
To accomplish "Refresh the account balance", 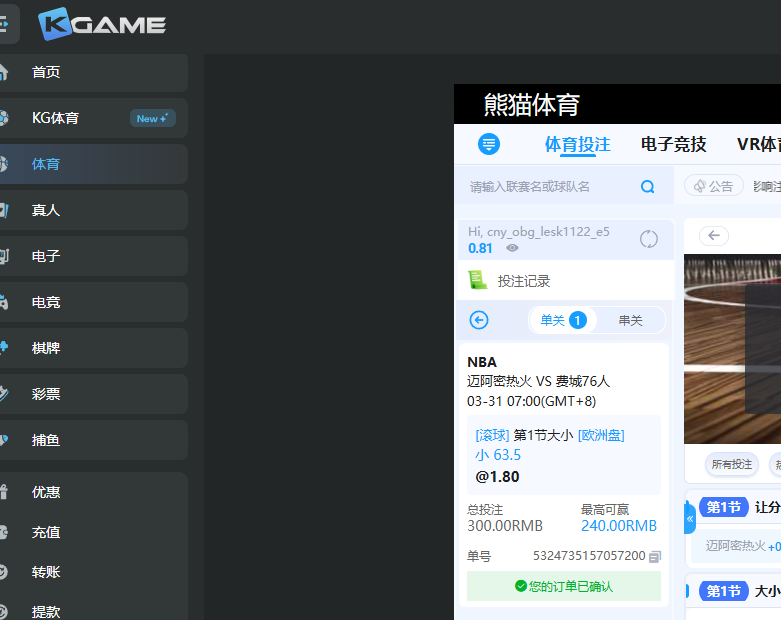I will (x=649, y=239).
